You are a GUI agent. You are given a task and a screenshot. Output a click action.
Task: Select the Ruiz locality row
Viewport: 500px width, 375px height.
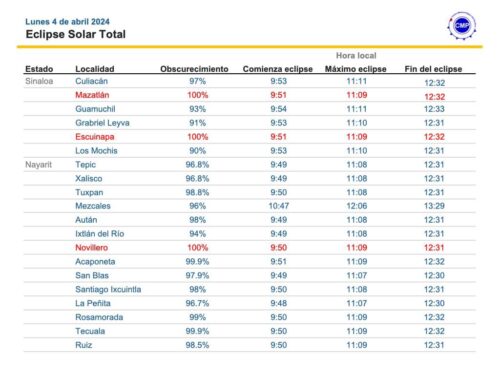click(x=250, y=345)
